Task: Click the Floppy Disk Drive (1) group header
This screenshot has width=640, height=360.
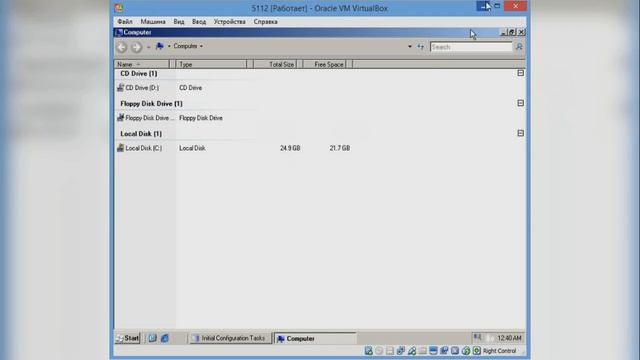Action: 151,104
